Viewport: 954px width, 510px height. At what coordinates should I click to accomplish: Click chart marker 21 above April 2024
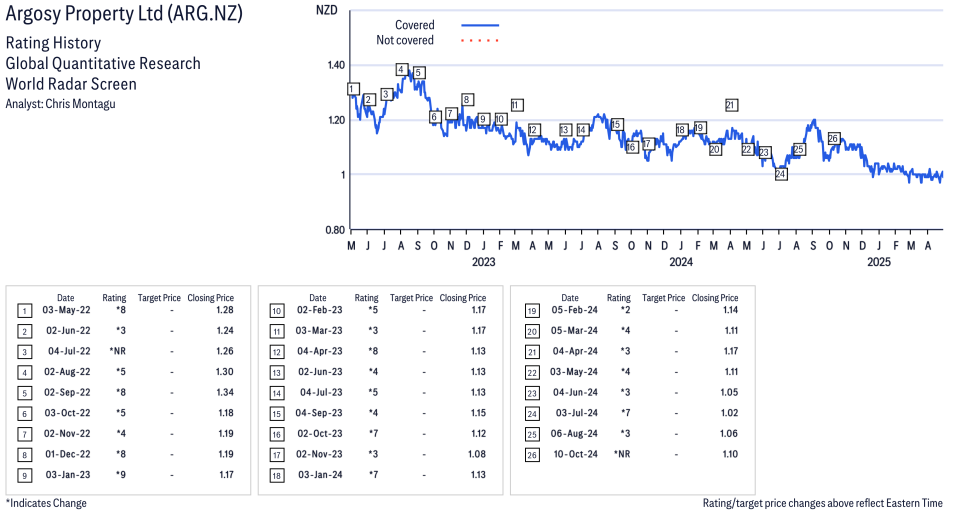click(x=731, y=105)
